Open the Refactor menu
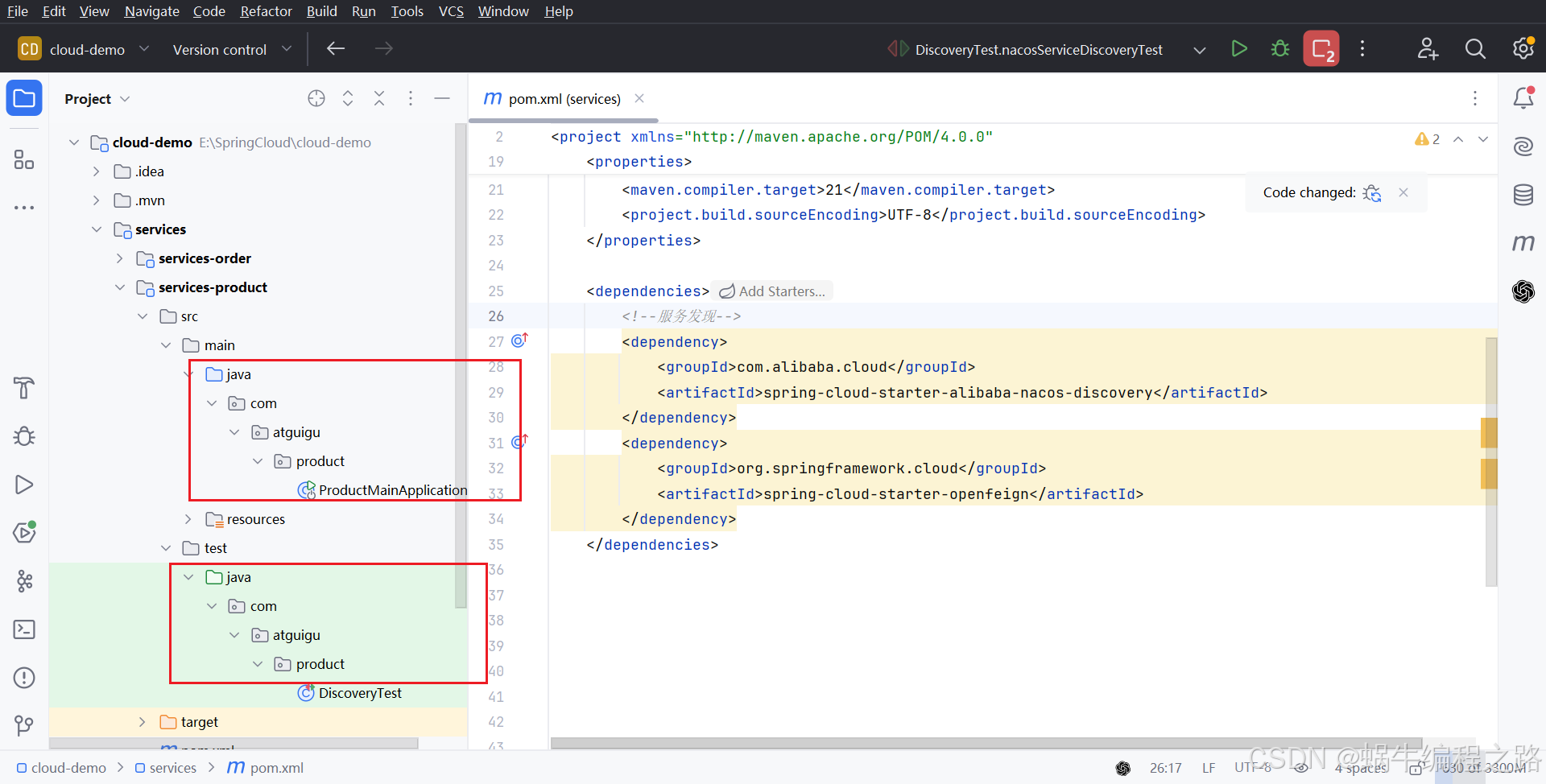This screenshot has width=1546, height=784. click(x=266, y=11)
